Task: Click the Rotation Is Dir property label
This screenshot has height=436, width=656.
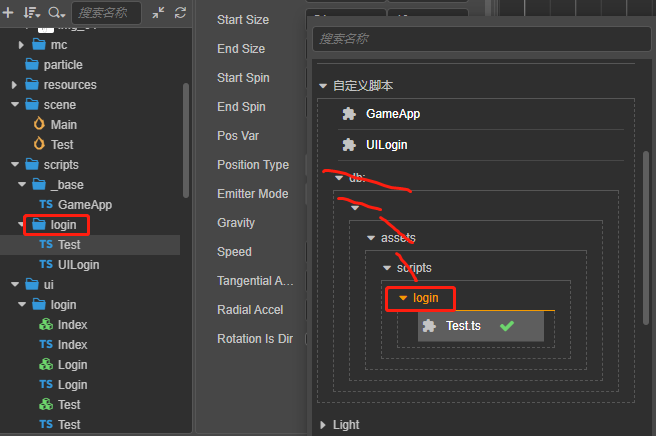Action: (255, 339)
